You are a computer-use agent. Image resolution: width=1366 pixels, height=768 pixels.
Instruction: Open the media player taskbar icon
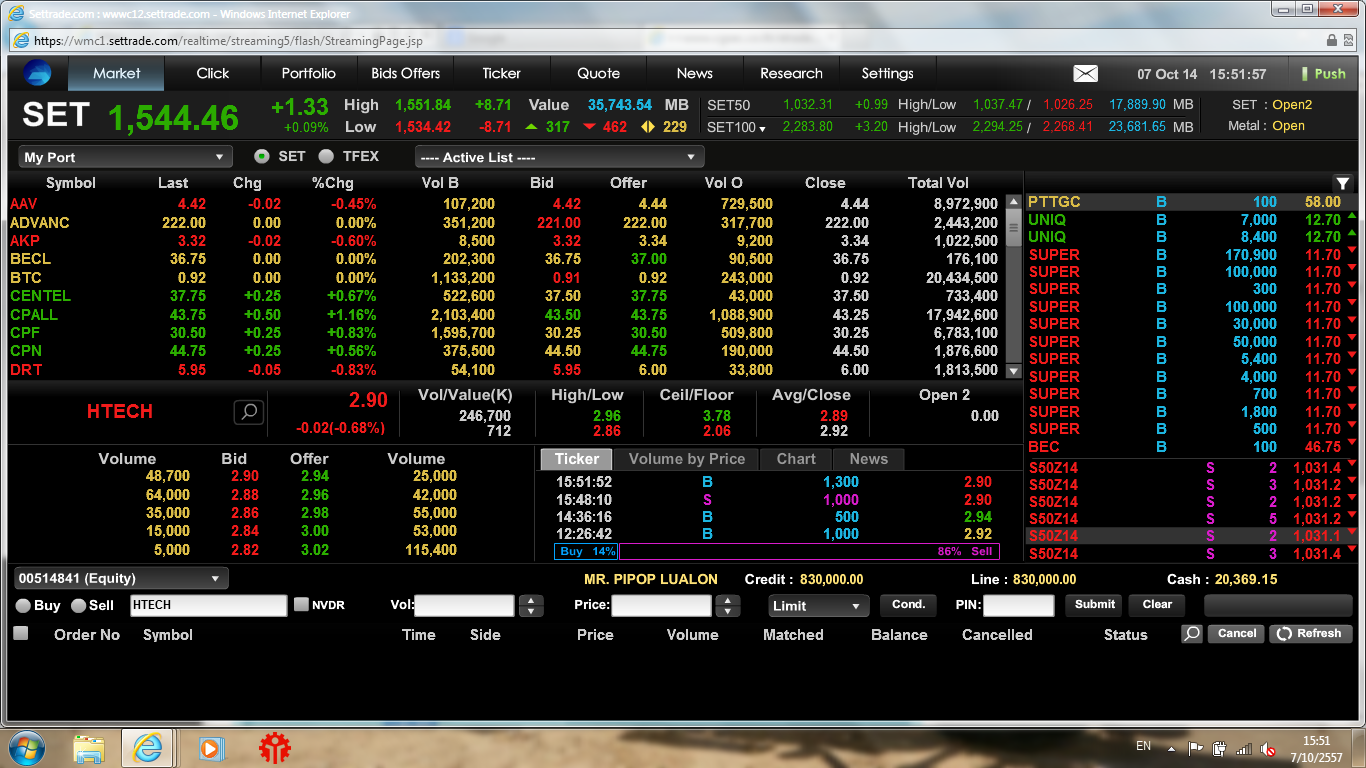click(210, 748)
